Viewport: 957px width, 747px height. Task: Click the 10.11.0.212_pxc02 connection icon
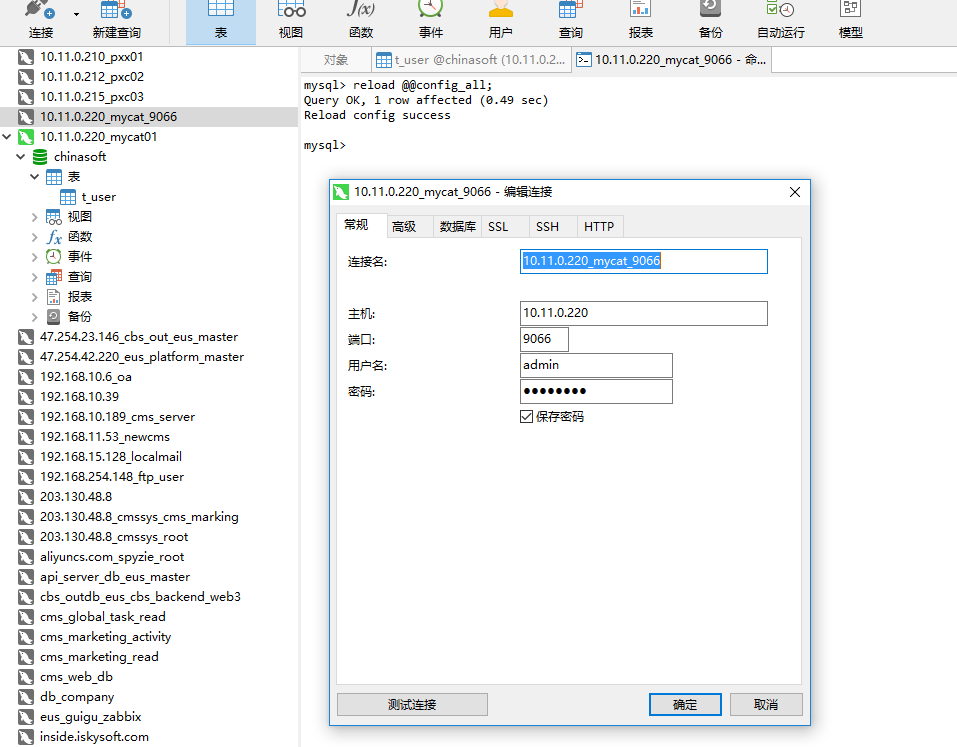[26, 77]
